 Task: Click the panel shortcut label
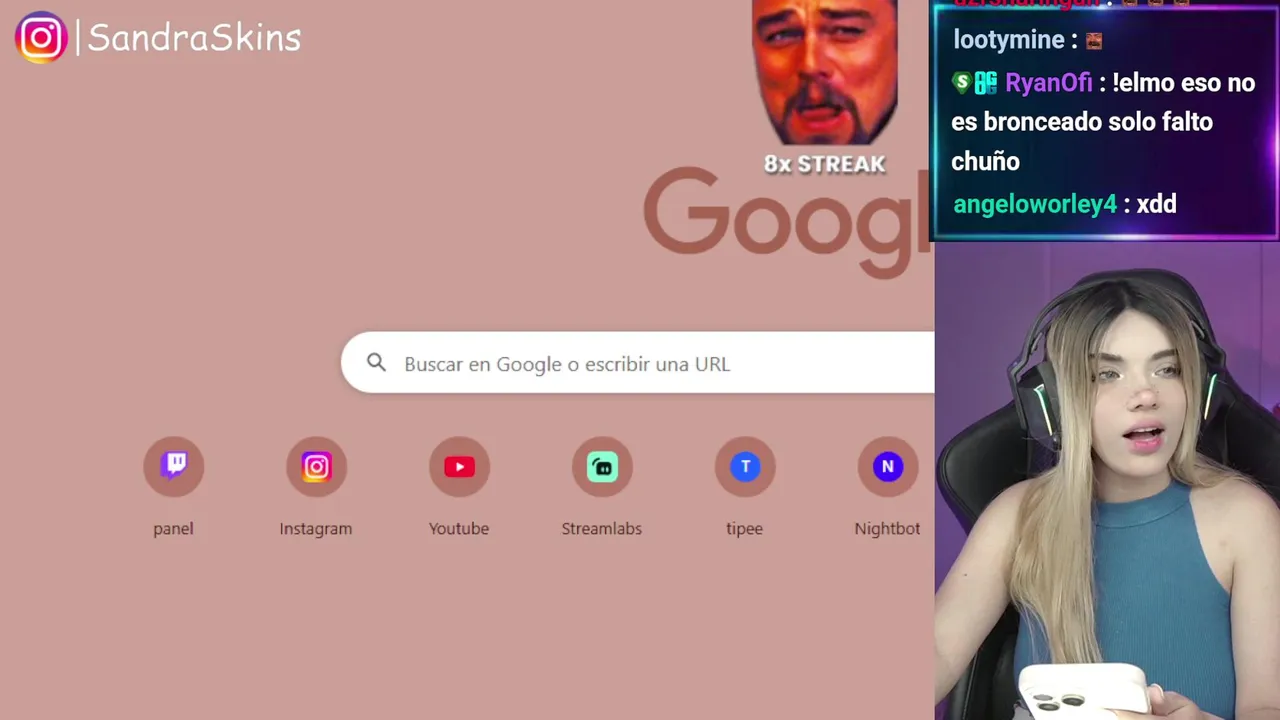(173, 528)
